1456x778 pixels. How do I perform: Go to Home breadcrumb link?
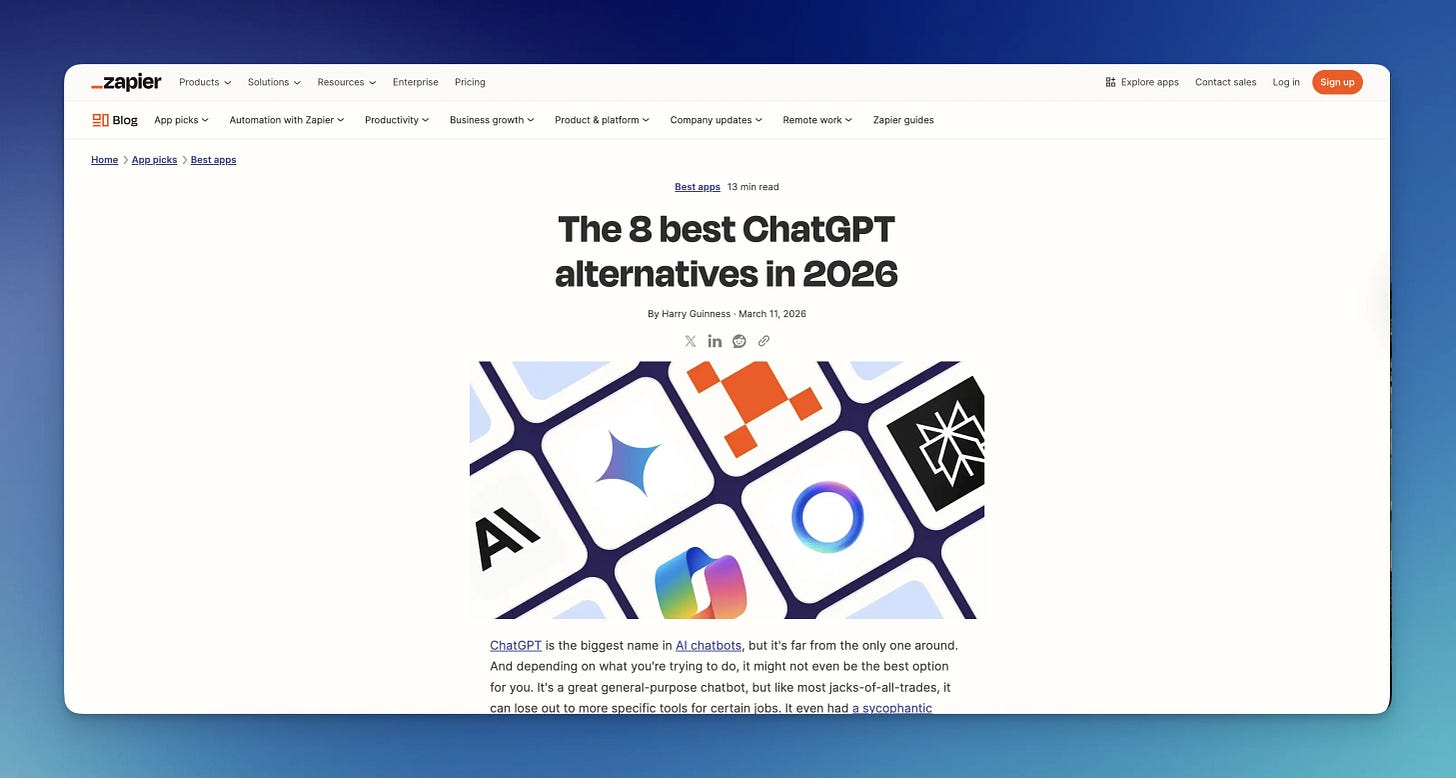click(x=104, y=160)
